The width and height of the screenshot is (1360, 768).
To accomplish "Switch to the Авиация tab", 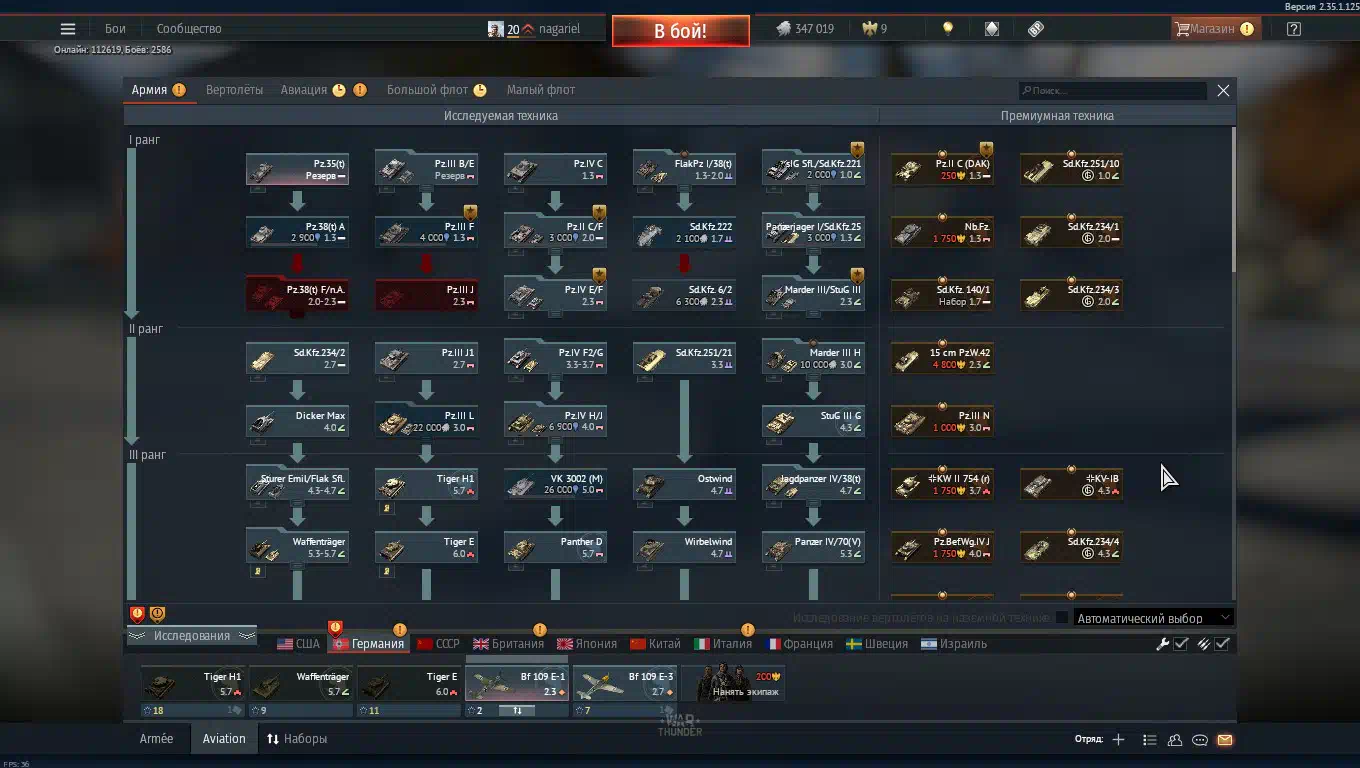I will [304, 90].
